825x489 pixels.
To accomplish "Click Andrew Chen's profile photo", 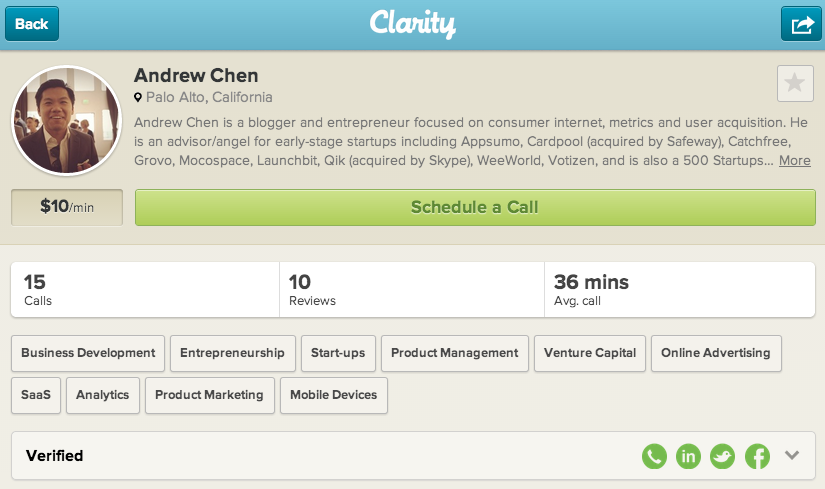I will (x=66, y=121).
